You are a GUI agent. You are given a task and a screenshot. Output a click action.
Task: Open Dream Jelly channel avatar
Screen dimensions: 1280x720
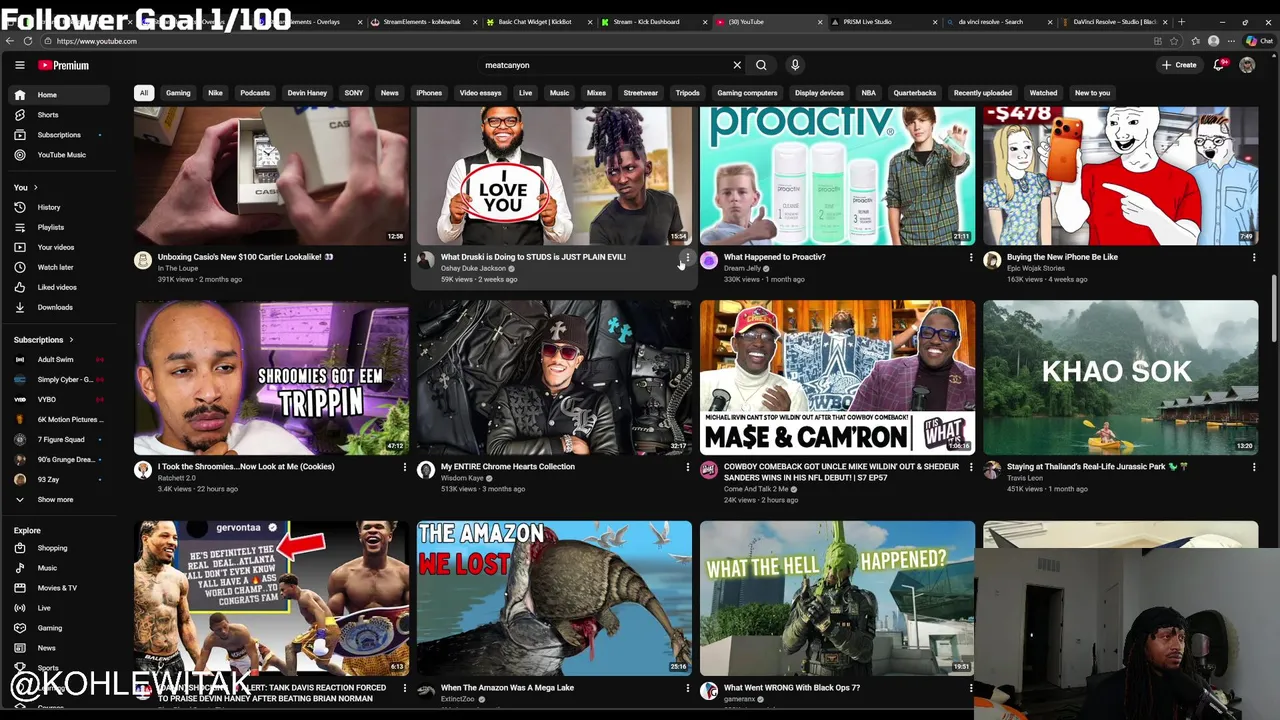pos(709,260)
